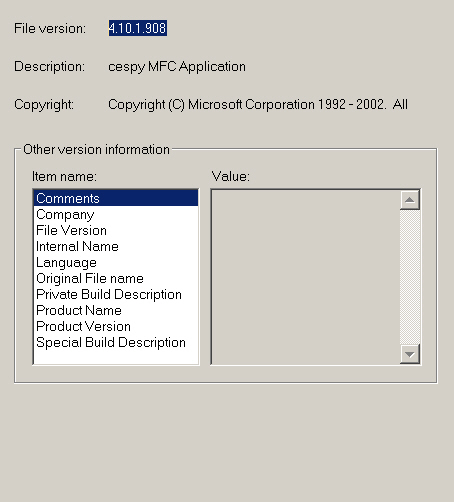Click inside the empty Value text area

(x=306, y=277)
